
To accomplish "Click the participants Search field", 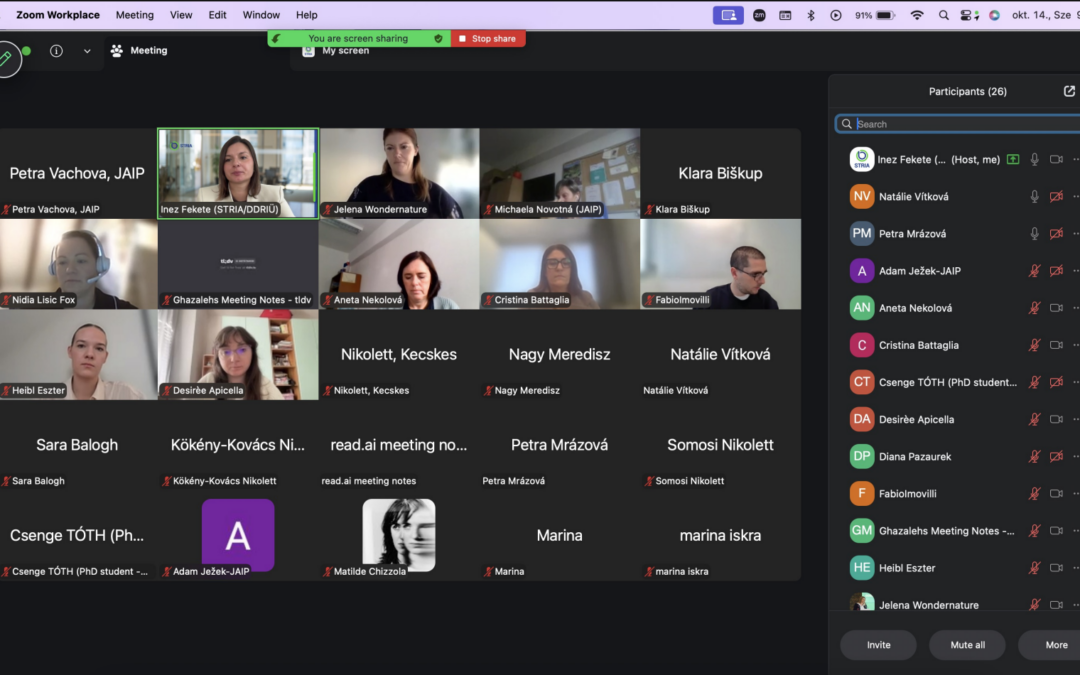I will (957, 124).
